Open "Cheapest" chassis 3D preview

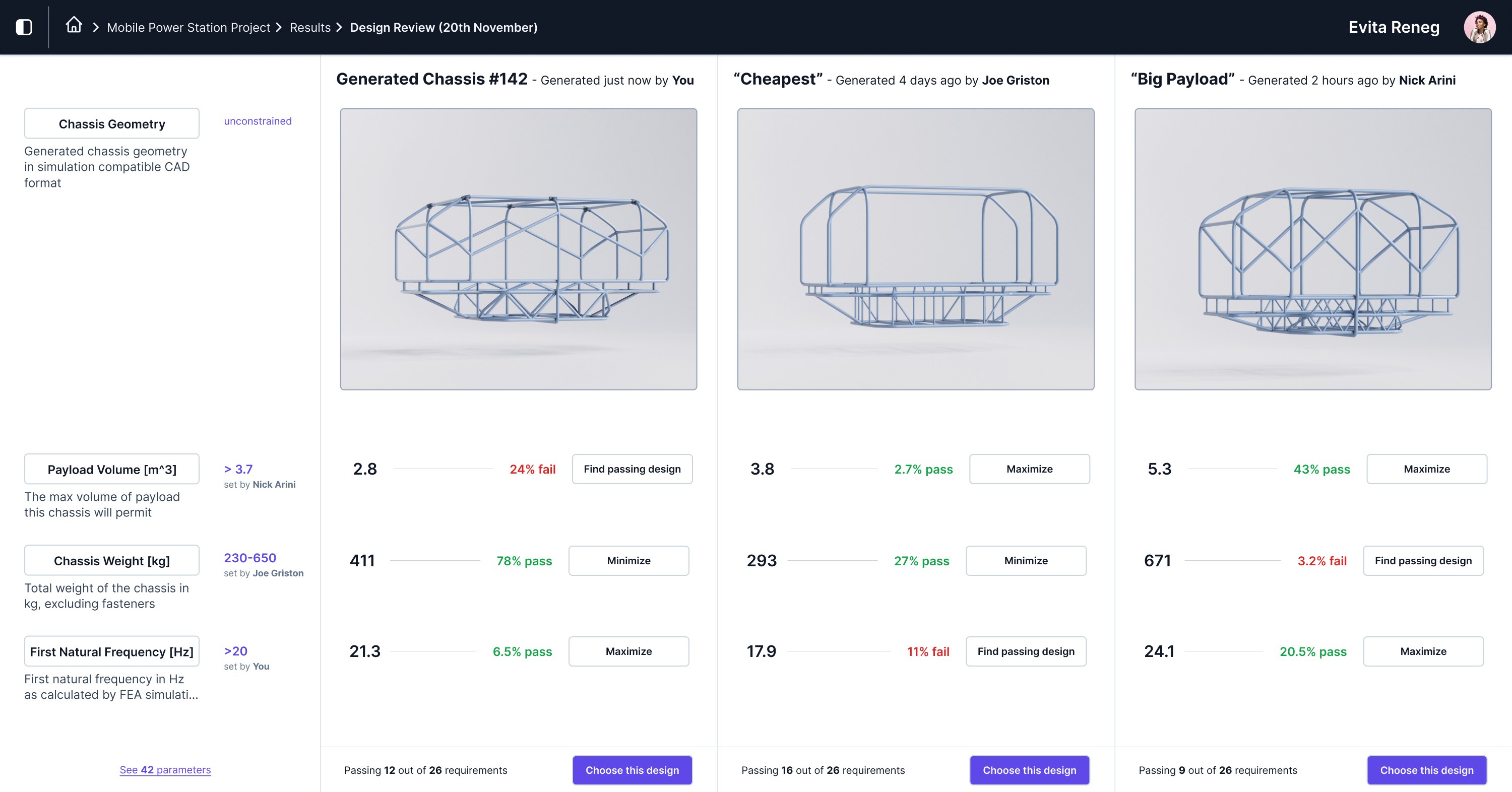[915, 249]
